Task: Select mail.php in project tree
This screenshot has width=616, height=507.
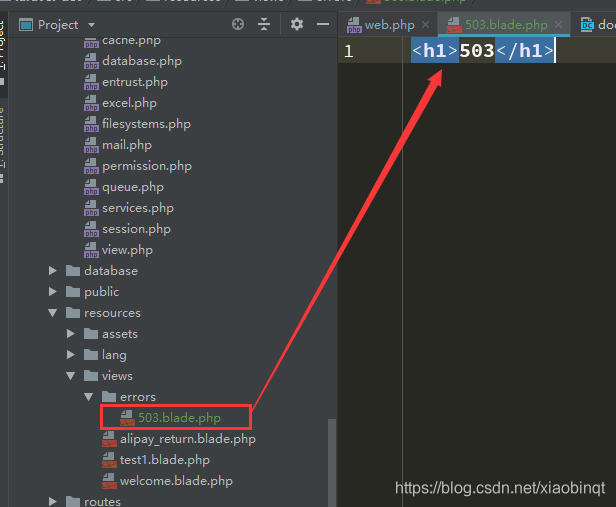Action: click(x=126, y=145)
